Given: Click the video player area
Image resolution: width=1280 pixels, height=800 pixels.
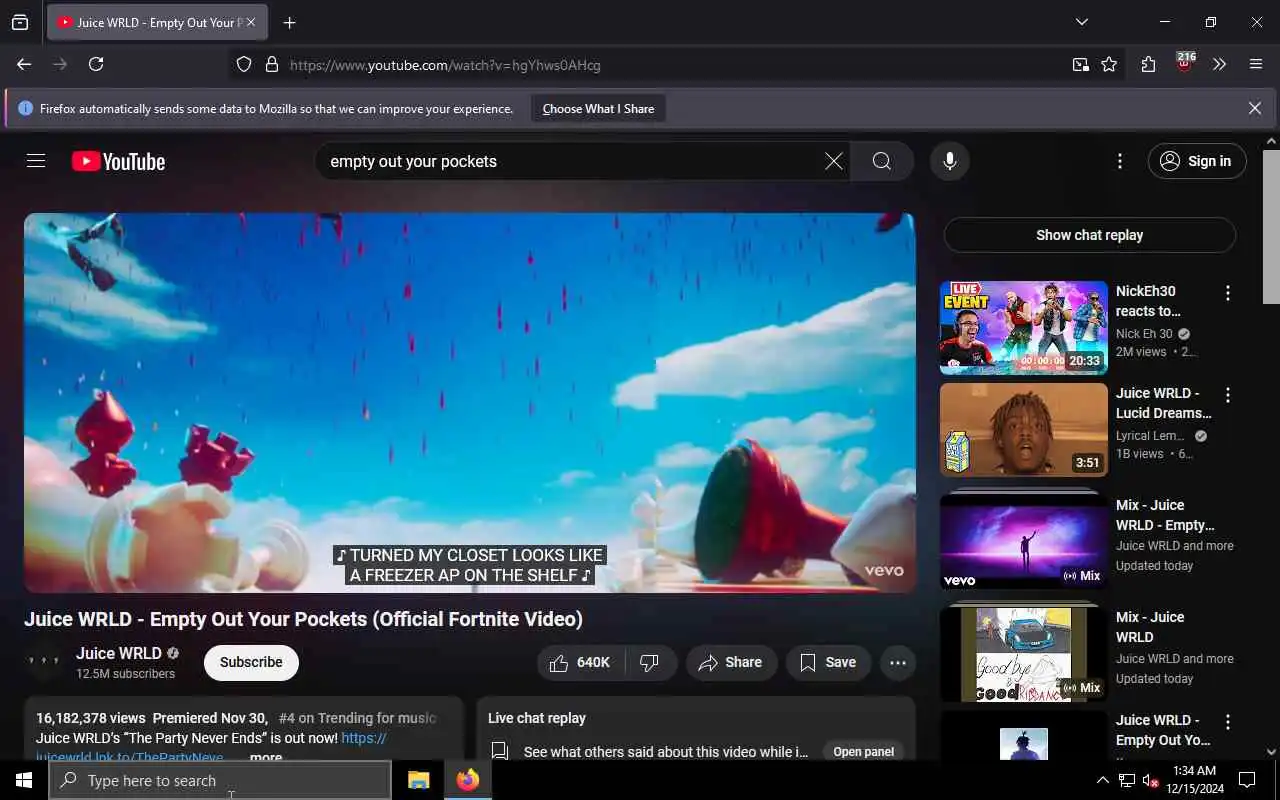Looking at the screenshot, I should click(470, 402).
